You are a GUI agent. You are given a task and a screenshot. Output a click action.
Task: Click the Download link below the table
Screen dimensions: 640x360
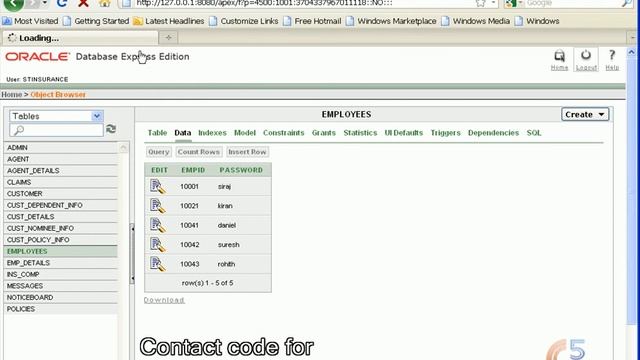pos(164,300)
